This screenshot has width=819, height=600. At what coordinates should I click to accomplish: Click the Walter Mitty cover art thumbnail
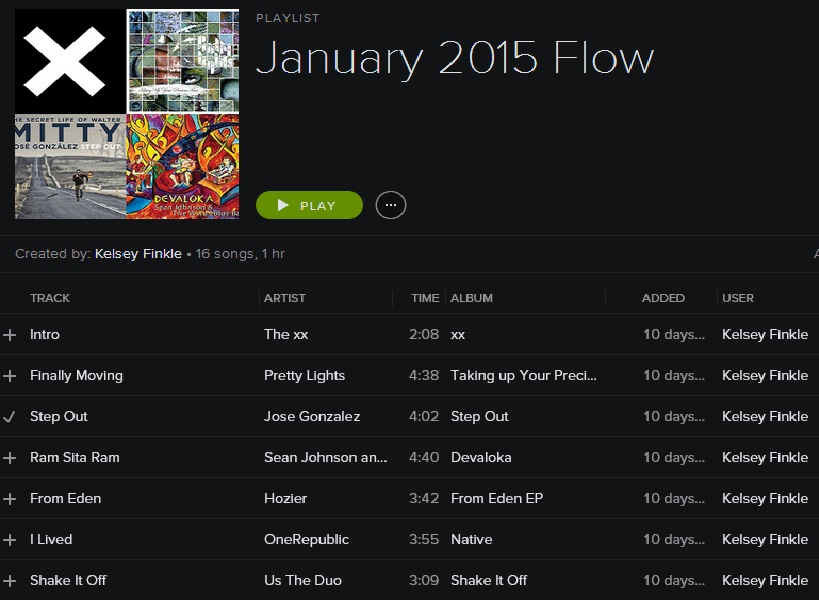pos(70,166)
